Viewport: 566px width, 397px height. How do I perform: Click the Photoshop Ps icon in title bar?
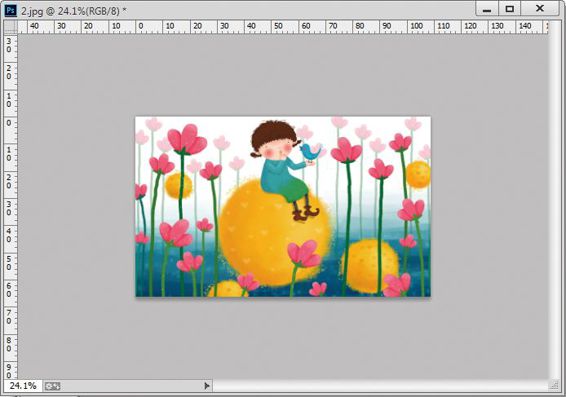coord(10,10)
